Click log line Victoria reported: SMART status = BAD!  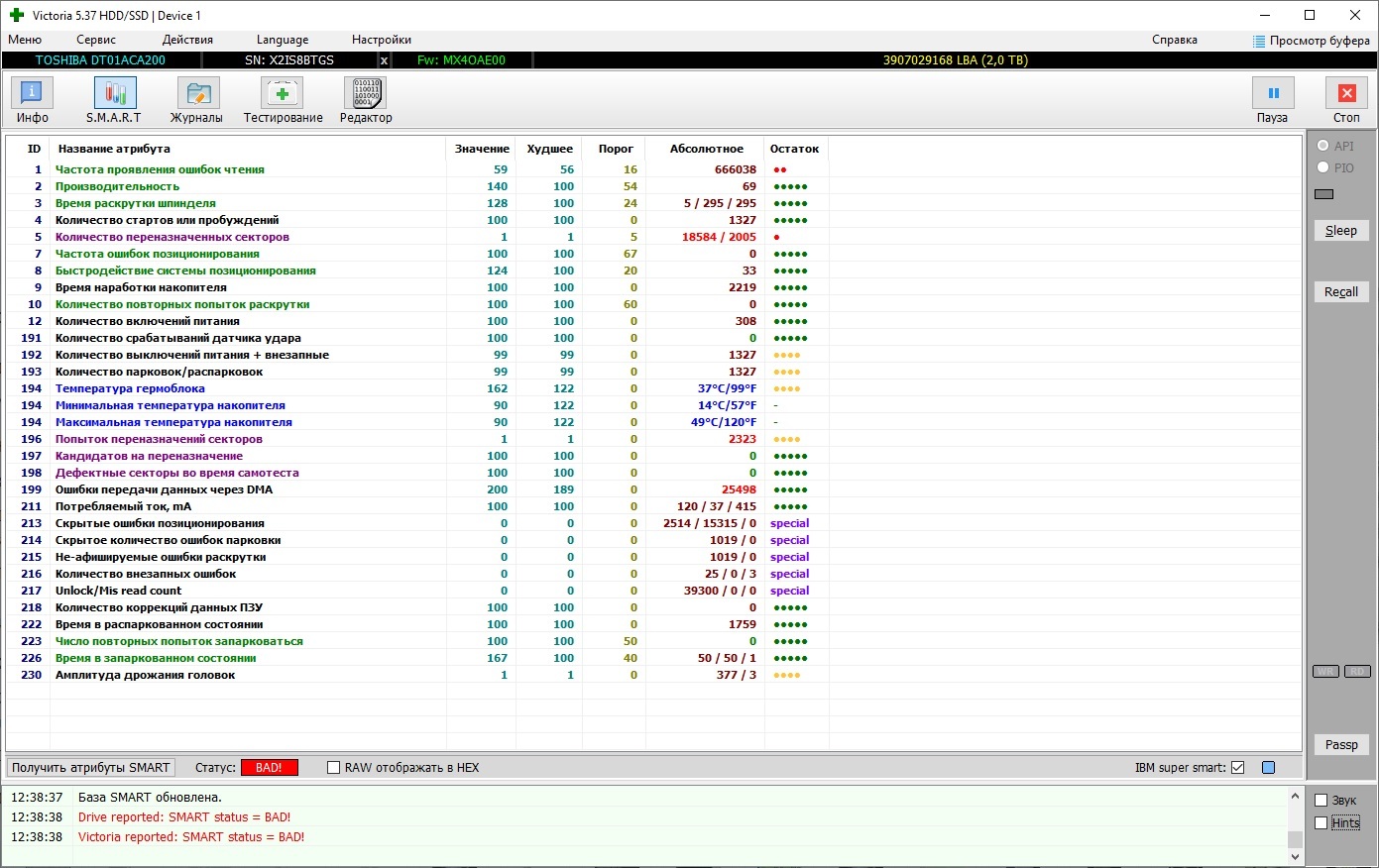click(191, 837)
